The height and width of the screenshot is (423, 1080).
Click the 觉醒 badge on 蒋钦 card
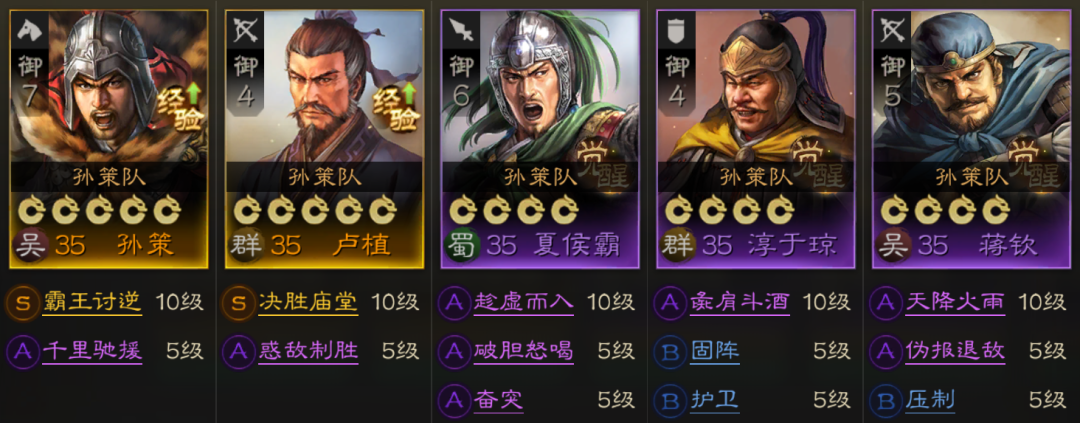pyautogui.click(x=1038, y=162)
